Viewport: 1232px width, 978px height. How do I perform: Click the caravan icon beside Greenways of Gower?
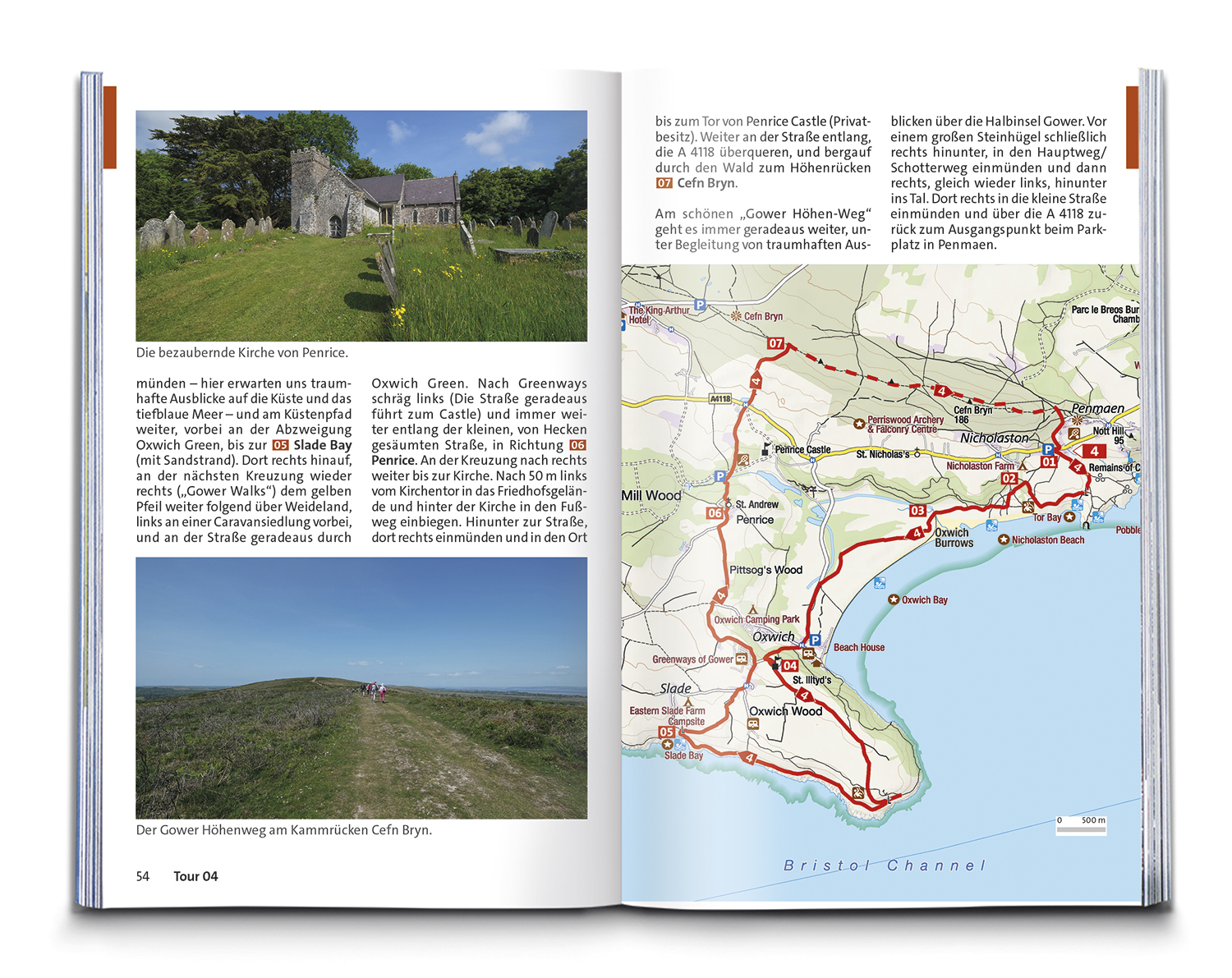[742, 659]
